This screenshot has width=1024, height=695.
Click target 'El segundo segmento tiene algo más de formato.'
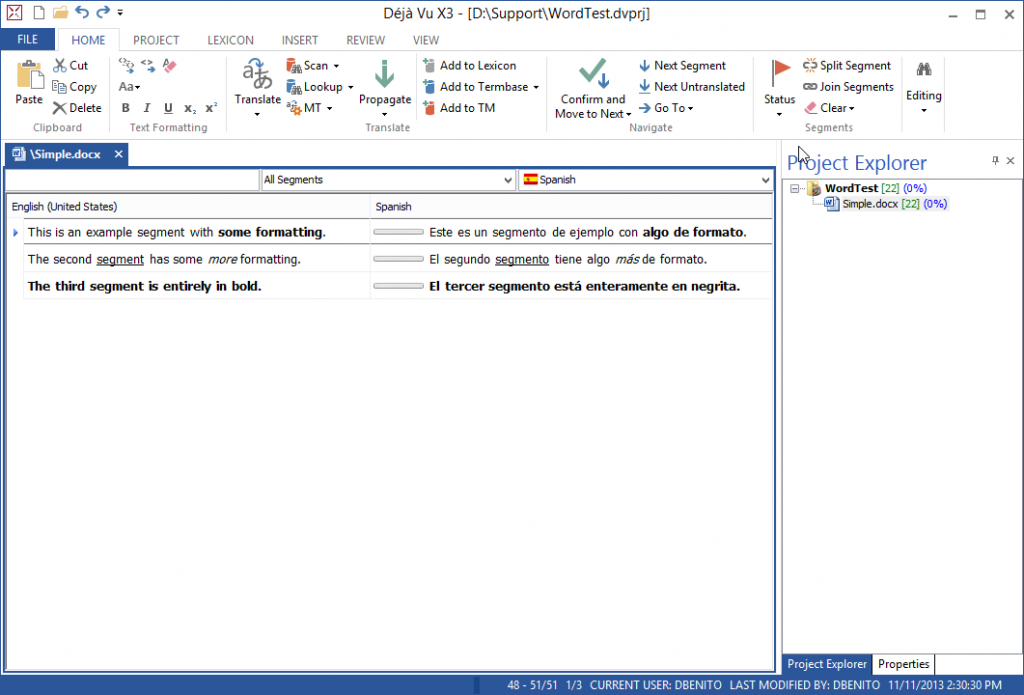pyautogui.click(x=568, y=259)
